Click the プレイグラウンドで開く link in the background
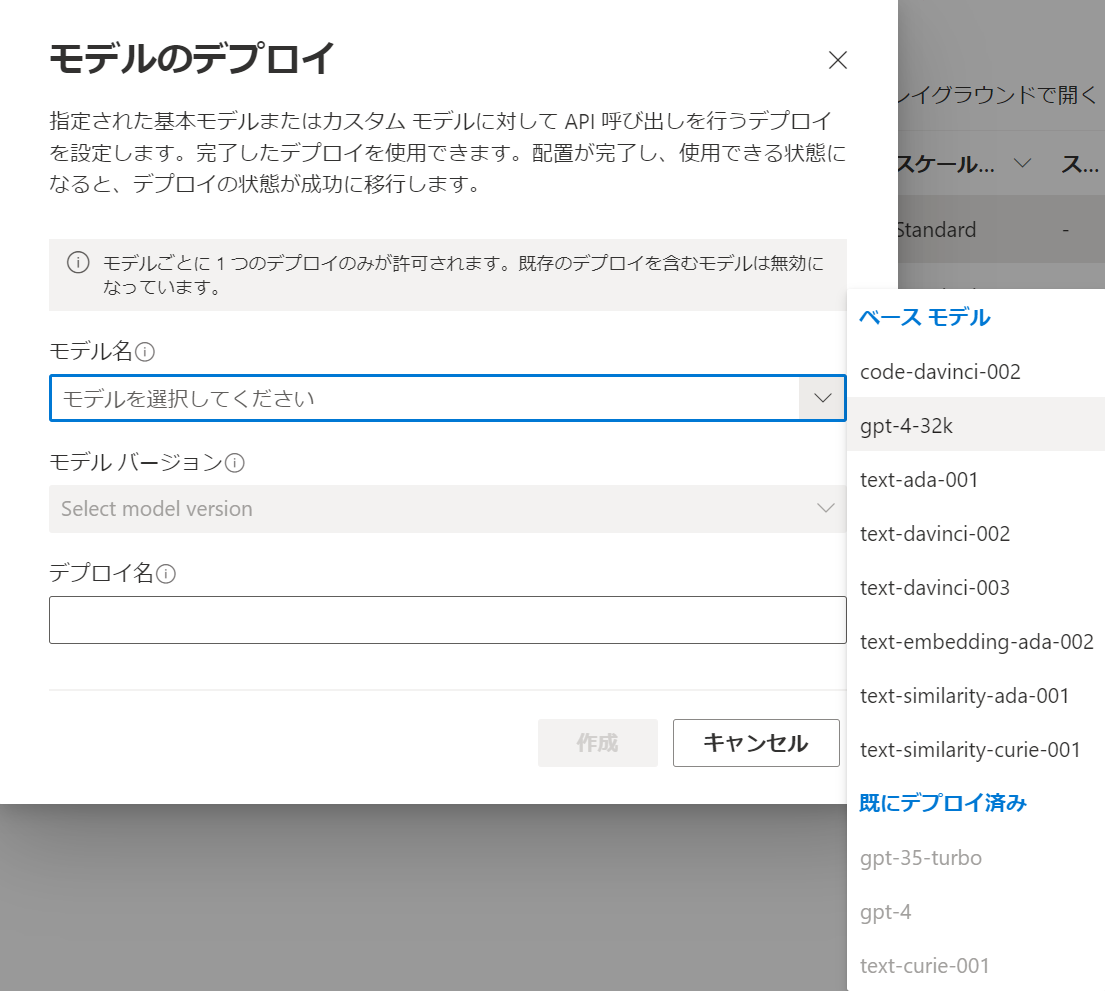The width and height of the screenshot is (1105, 991). point(998,94)
